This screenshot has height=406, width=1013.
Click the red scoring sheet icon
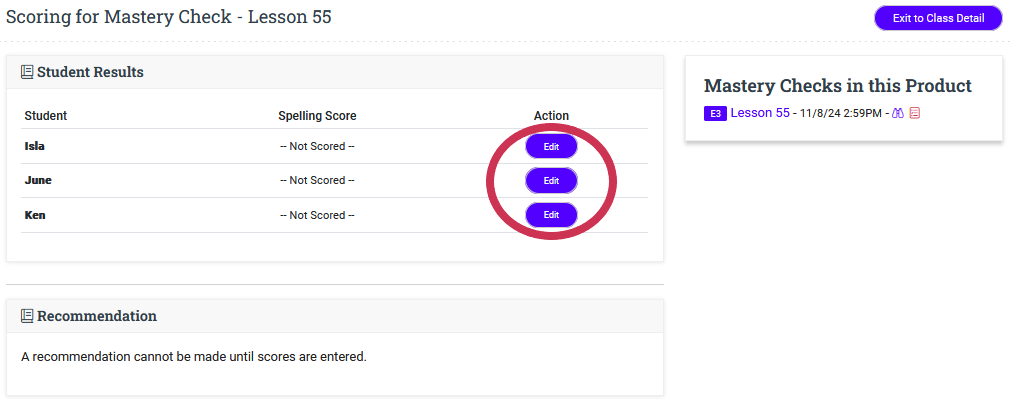click(914, 114)
